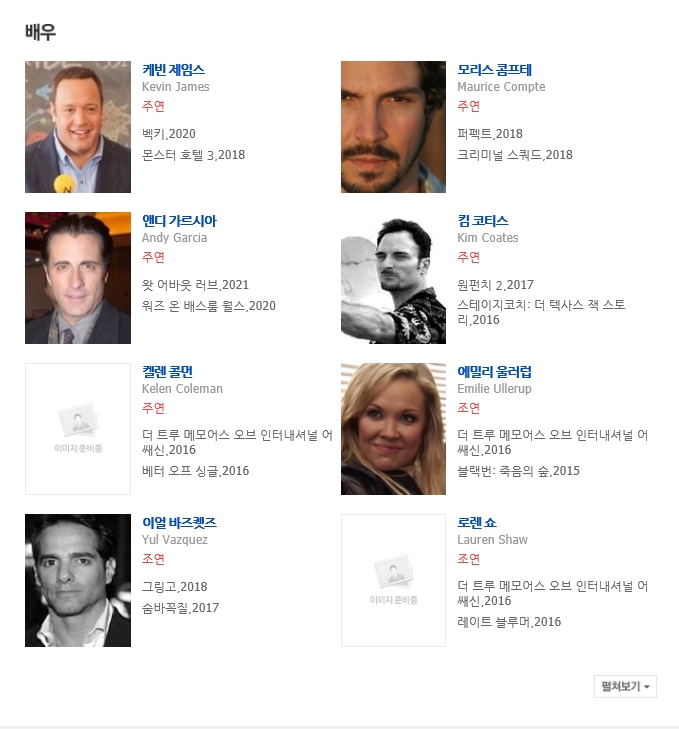Viewport: 679px width, 729px height.
Task: Open 로렌 쇼 name link
Action: [x=477, y=523]
